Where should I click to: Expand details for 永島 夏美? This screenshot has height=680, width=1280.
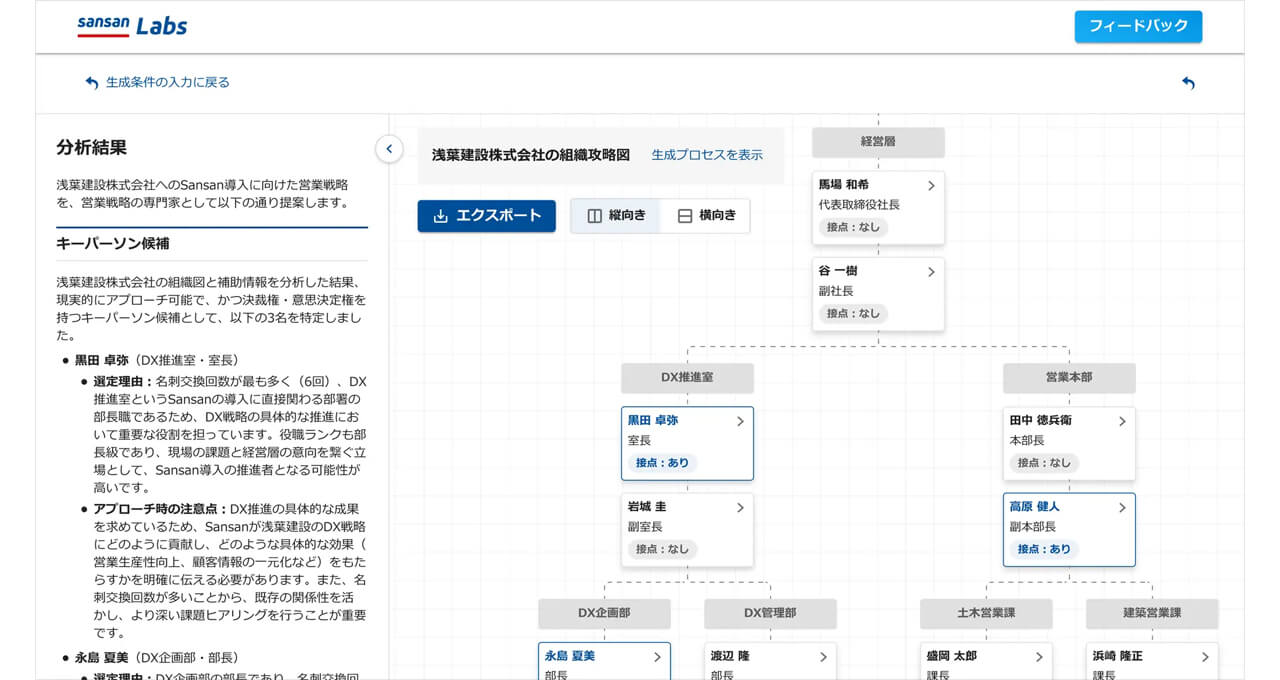(x=657, y=657)
